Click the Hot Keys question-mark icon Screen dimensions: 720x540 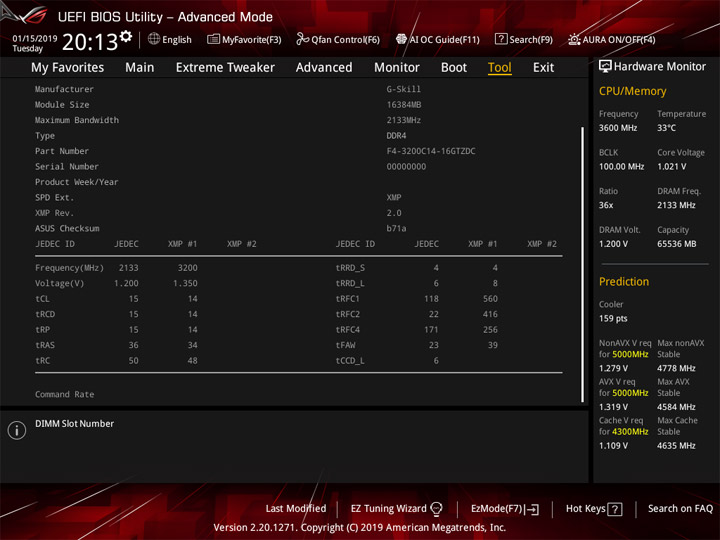click(614, 509)
